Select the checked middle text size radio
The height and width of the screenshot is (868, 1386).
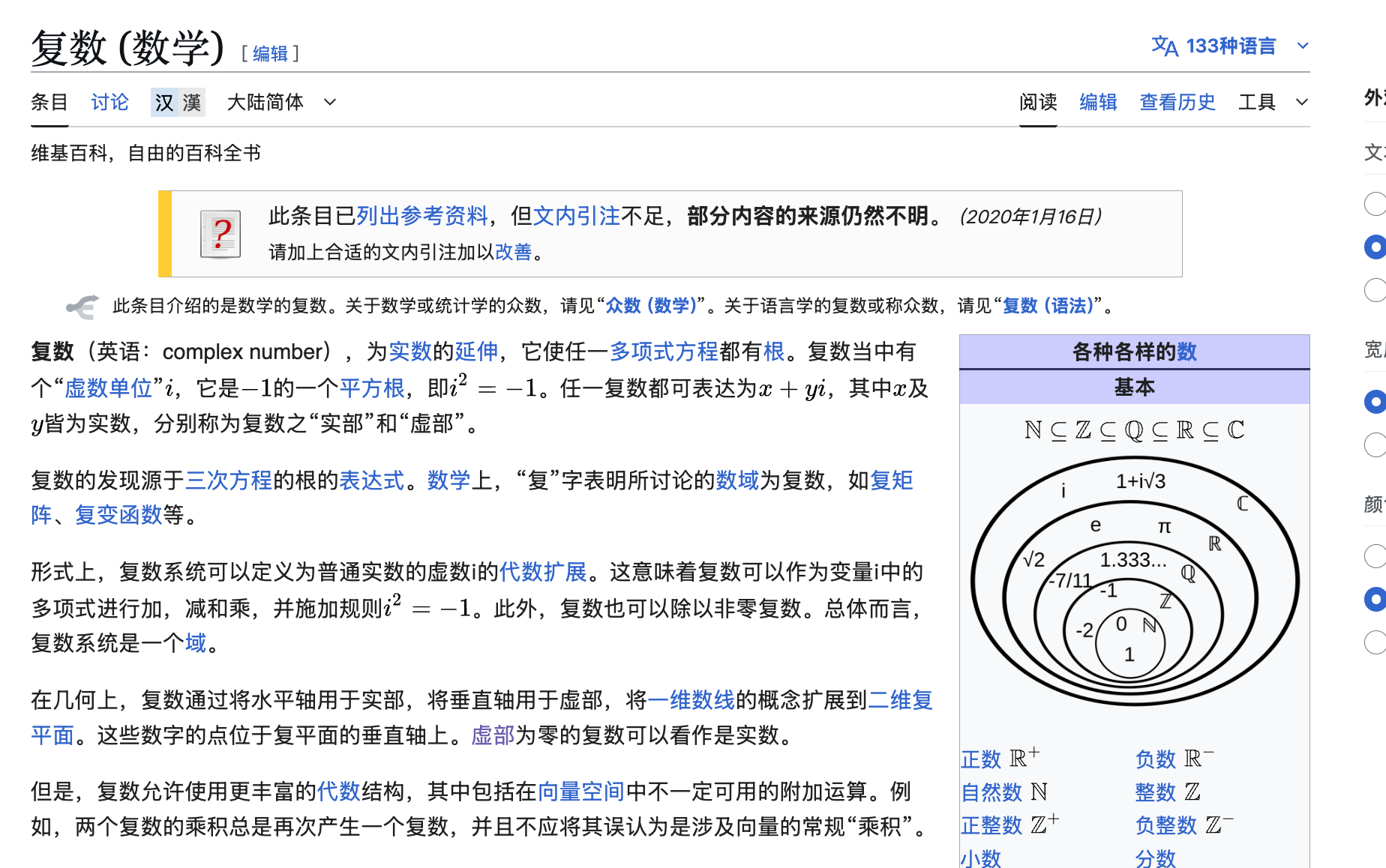(1375, 247)
